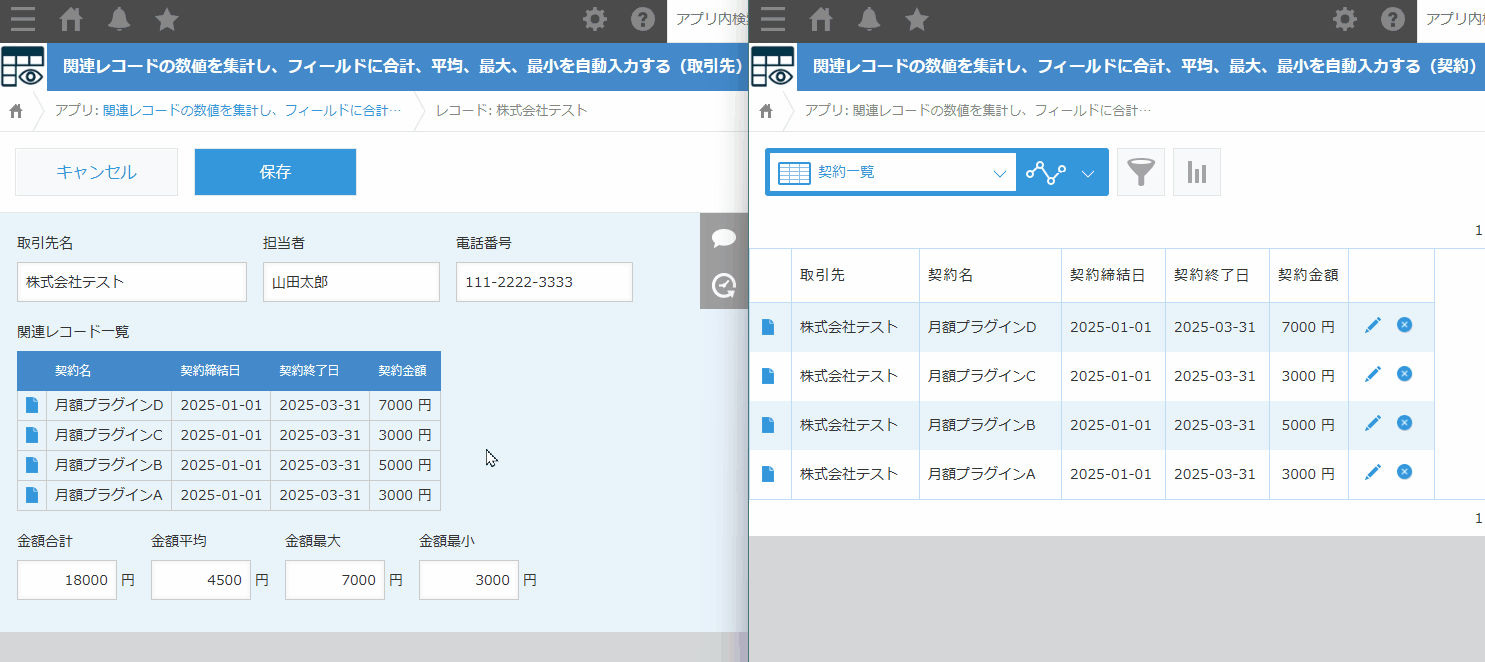
Task: Open the bar chart aggregate icon
Action: tap(1196, 172)
